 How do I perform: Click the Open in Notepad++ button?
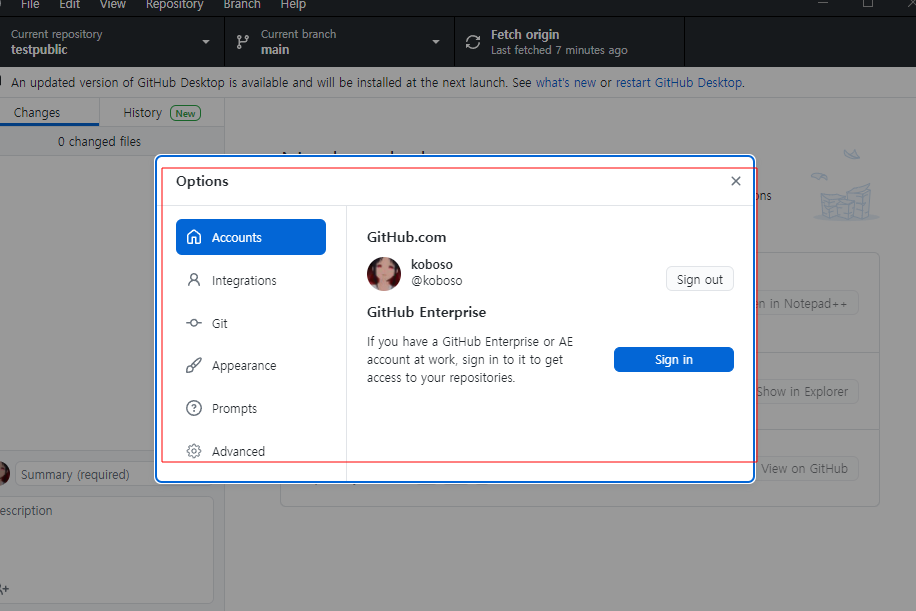coord(806,303)
